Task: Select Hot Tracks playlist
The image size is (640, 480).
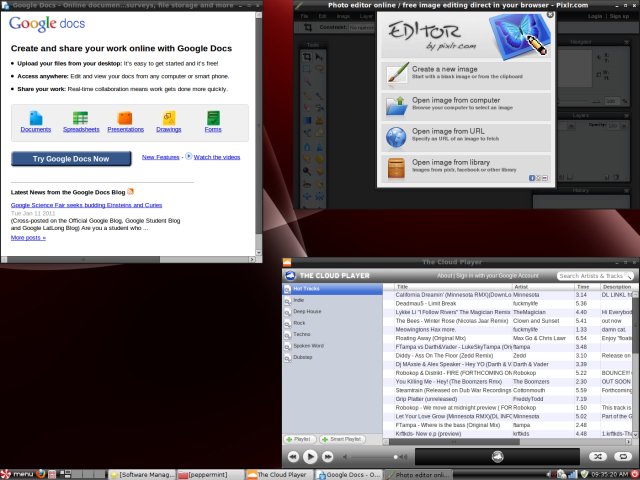Action: coord(332,289)
